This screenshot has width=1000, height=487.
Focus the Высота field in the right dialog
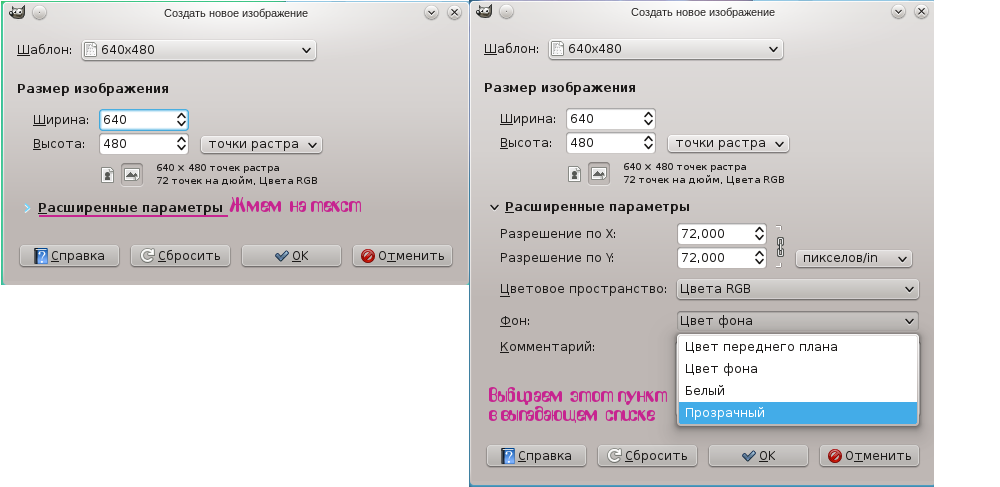pos(603,143)
